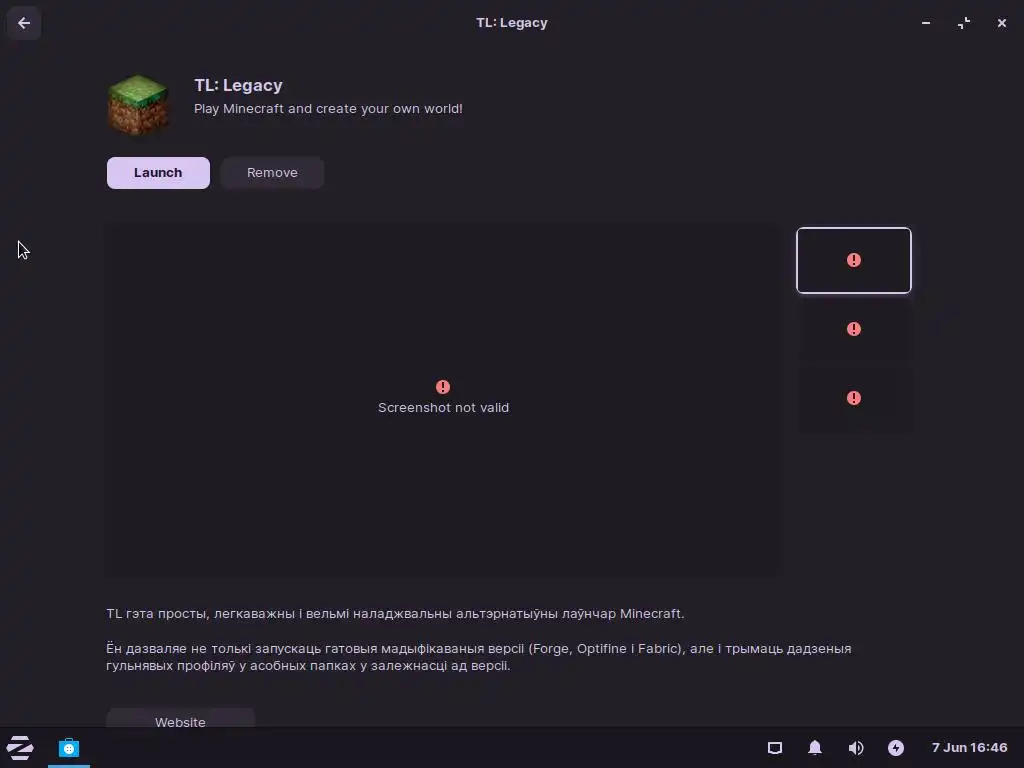Select the first screenshot thumbnail

pyautogui.click(x=854, y=260)
